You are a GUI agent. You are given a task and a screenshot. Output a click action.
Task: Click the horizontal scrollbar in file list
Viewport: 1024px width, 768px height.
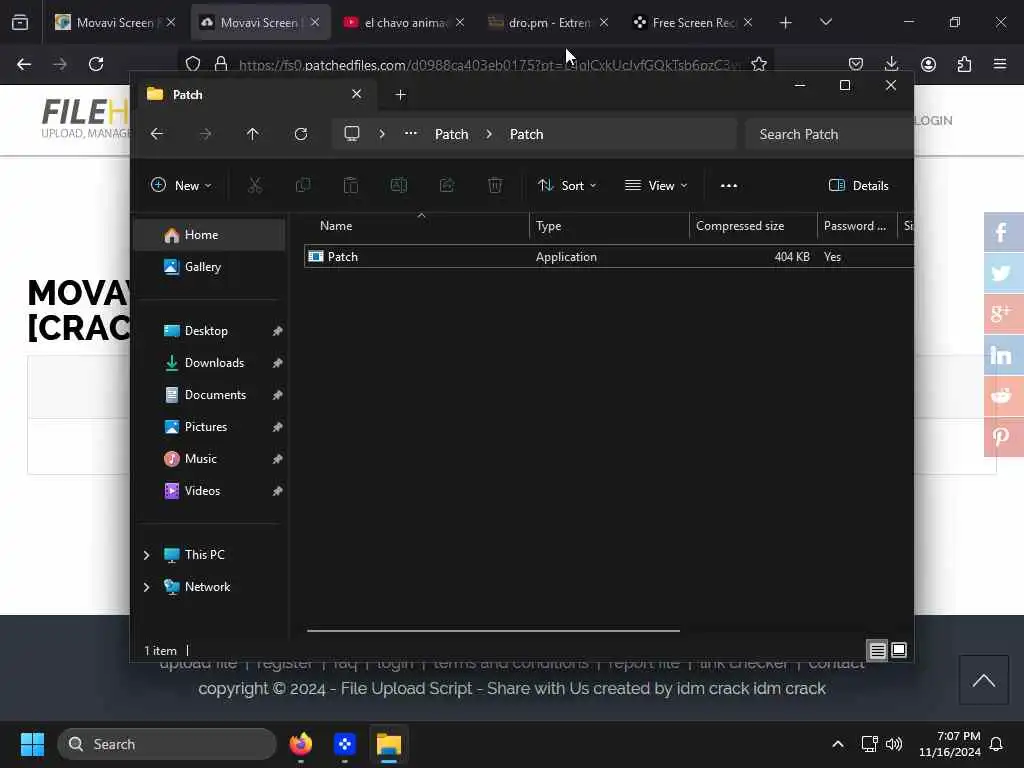(x=493, y=631)
